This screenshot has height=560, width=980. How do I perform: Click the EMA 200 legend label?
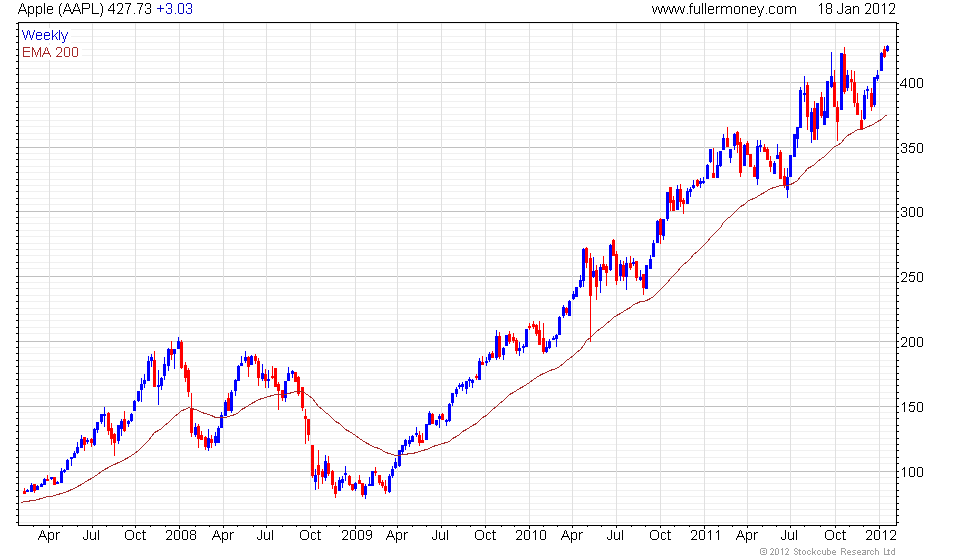coord(51,52)
